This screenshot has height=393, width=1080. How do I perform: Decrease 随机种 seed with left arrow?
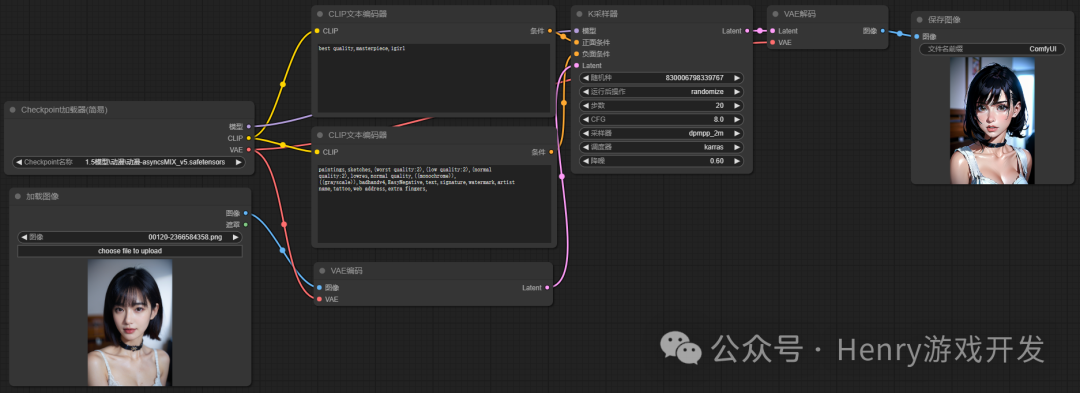click(x=586, y=78)
